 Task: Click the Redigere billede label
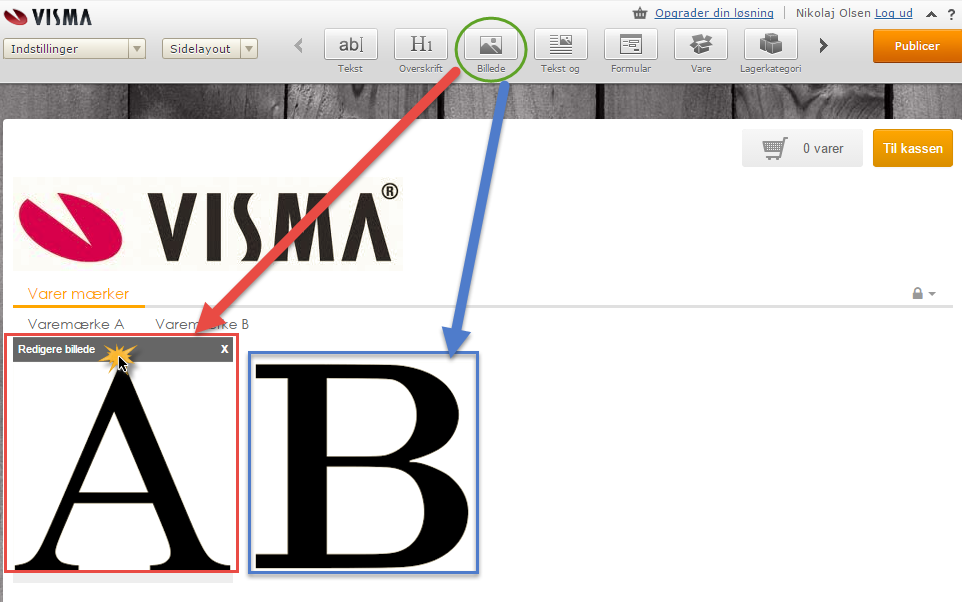pyautogui.click(x=56, y=349)
